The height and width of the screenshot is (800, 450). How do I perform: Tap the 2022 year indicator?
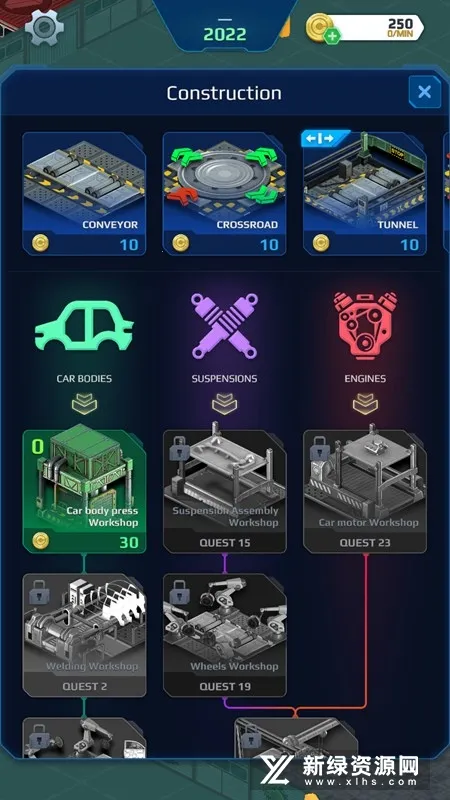[x=225, y=34]
